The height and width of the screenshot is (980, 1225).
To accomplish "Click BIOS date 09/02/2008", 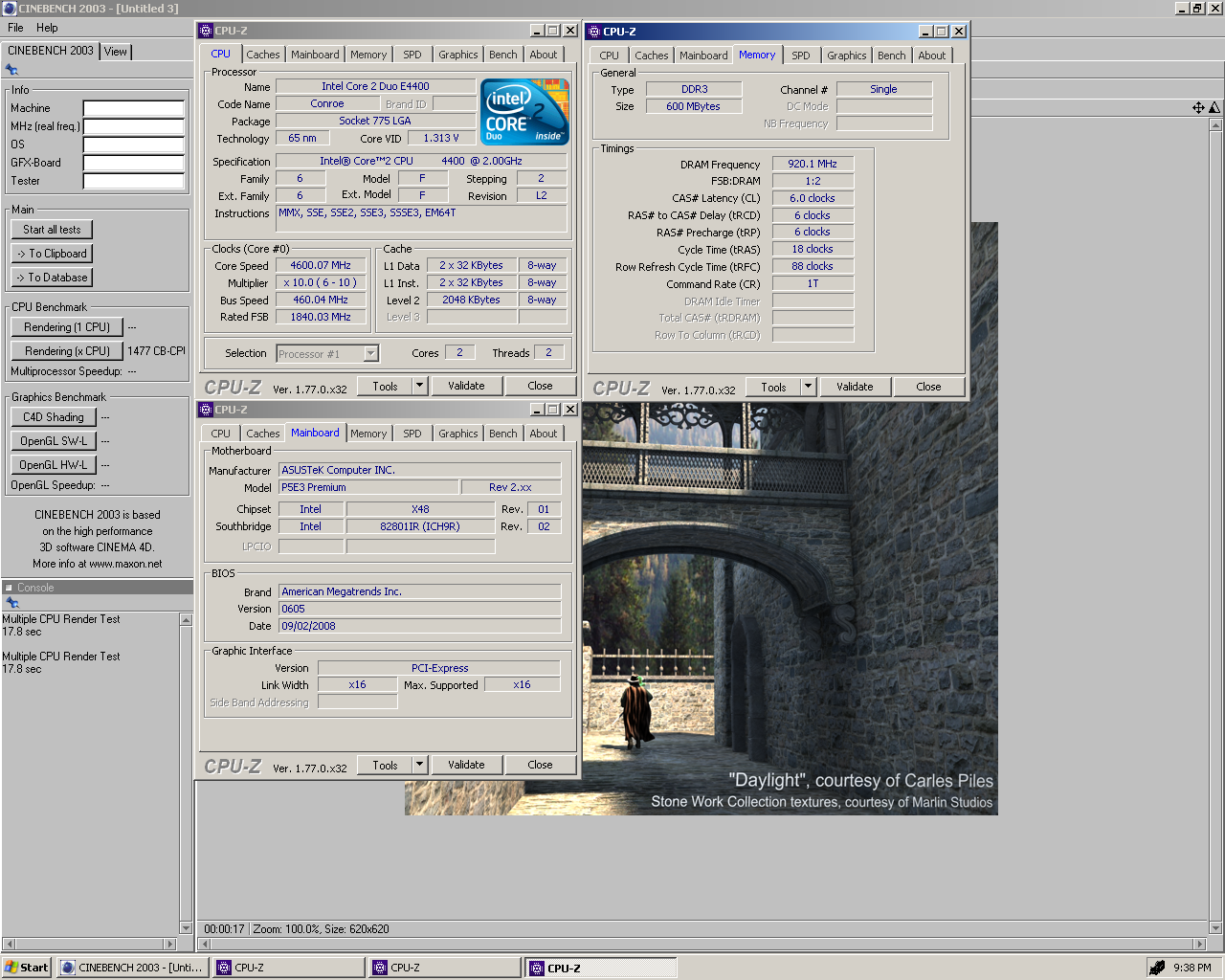I will (419, 626).
